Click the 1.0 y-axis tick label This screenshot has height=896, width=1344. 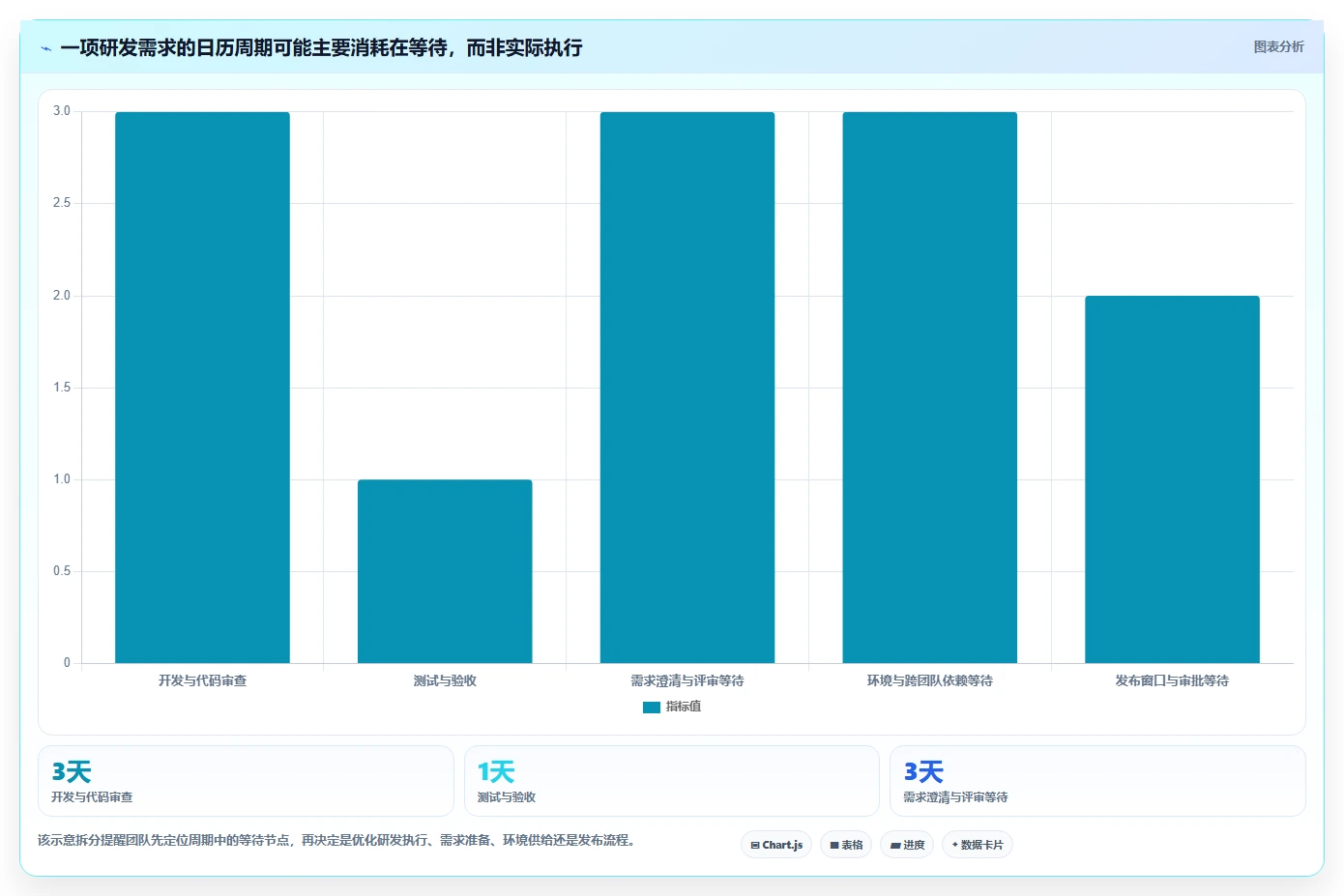click(x=62, y=479)
